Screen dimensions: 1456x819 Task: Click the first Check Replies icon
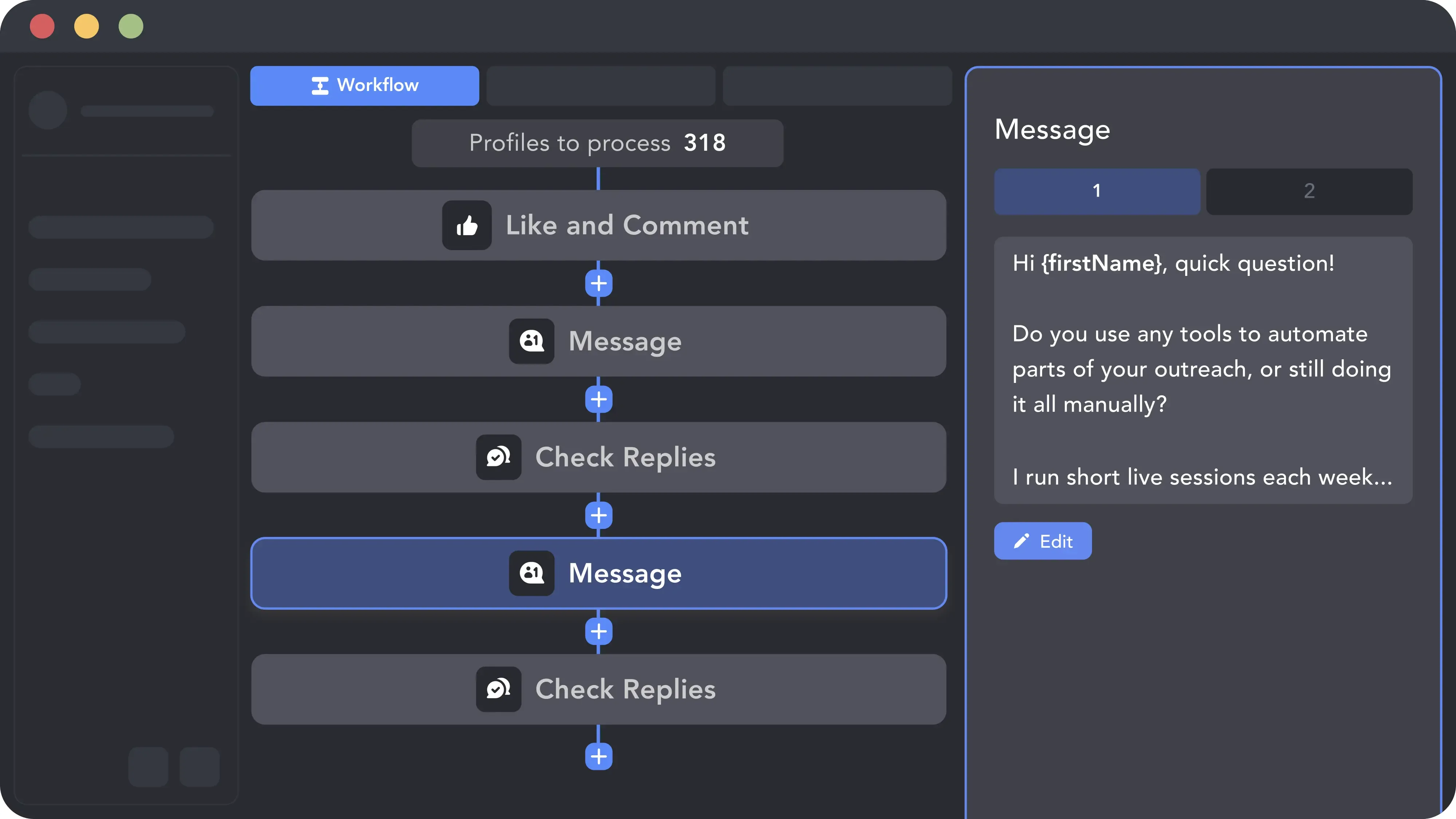click(x=499, y=457)
